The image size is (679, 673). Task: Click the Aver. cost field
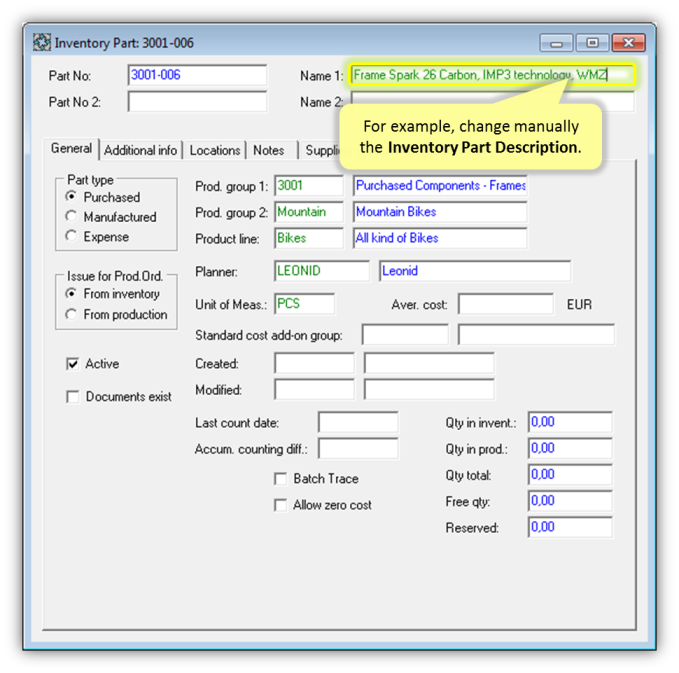506,304
